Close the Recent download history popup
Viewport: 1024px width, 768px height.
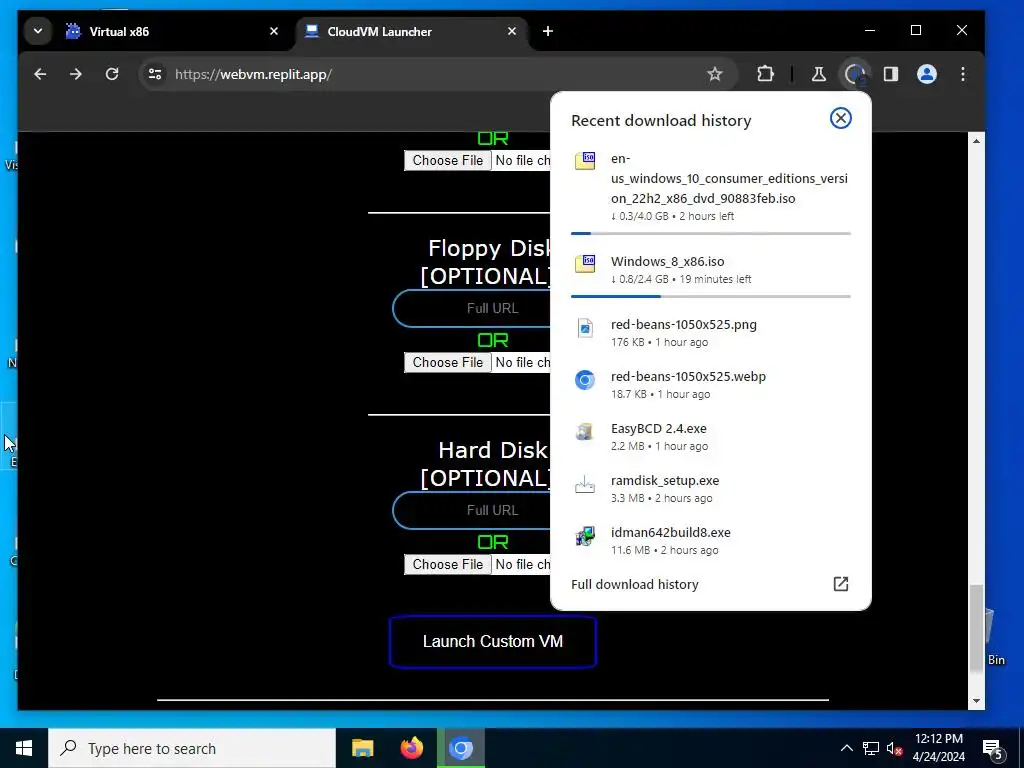point(840,118)
